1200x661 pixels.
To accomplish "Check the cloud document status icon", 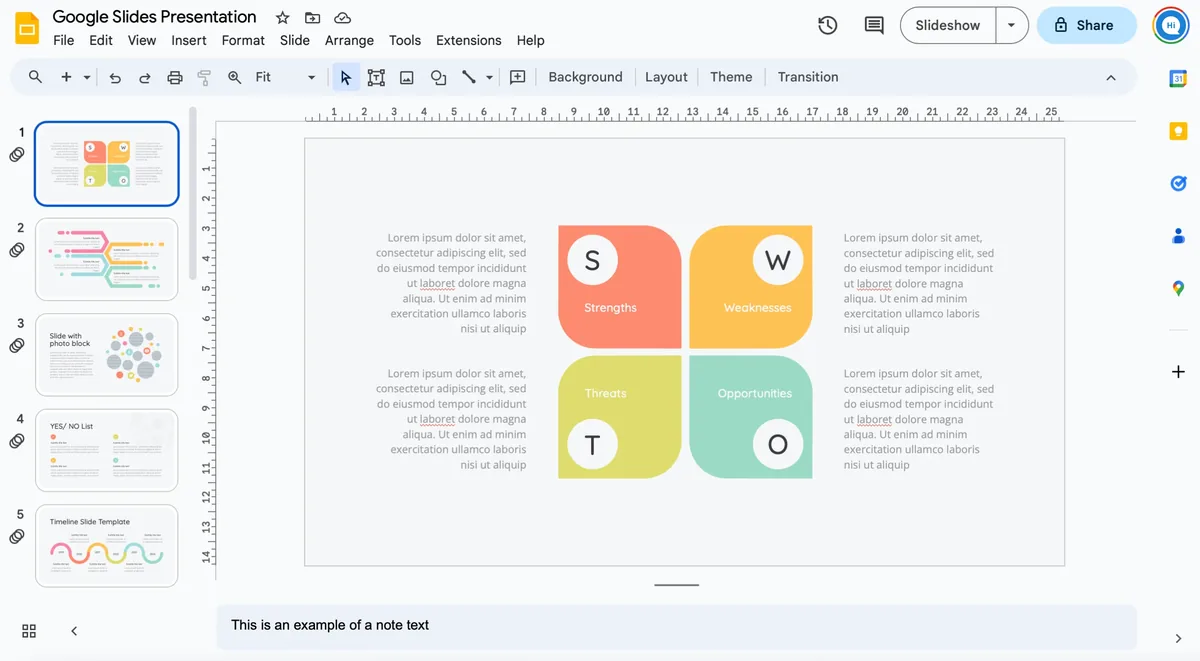I will (x=342, y=18).
